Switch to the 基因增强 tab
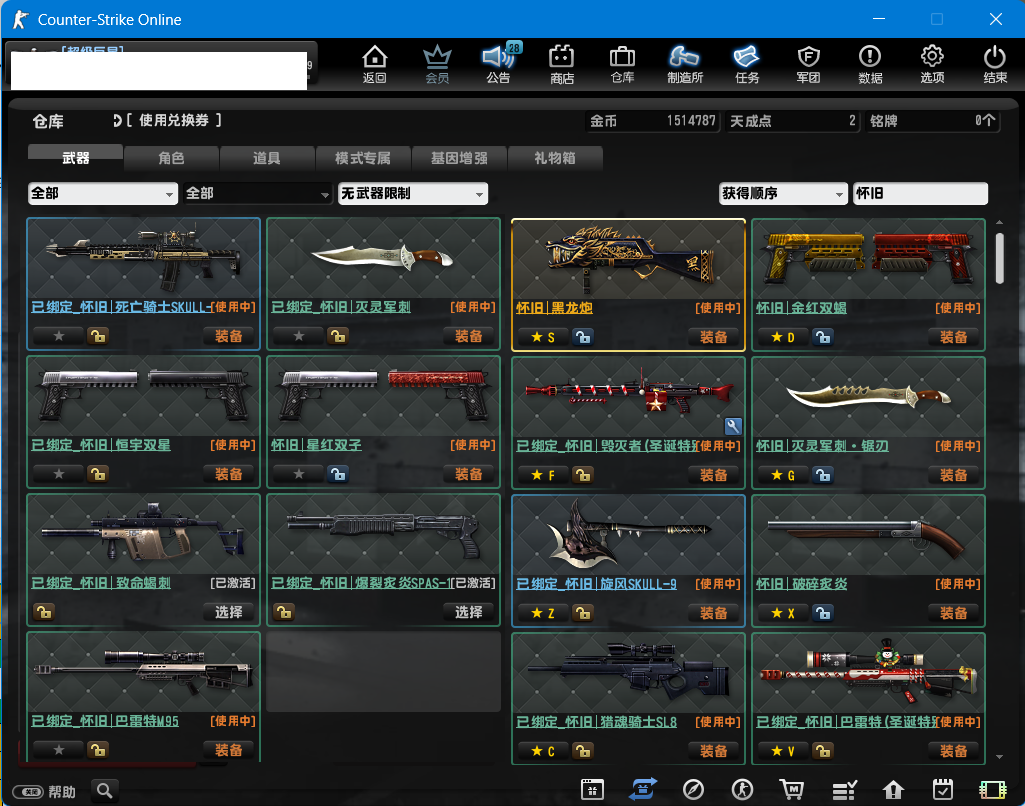The image size is (1025, 806). [x=459, y=158]
